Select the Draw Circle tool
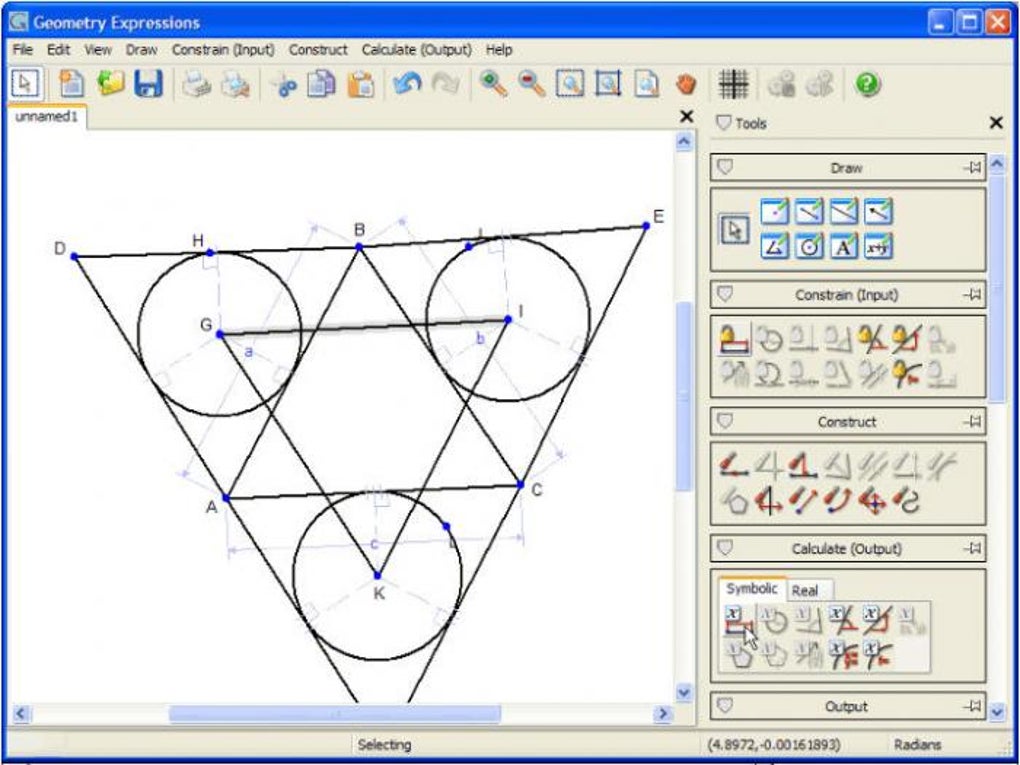1020x765 pixels. point(809,247)
